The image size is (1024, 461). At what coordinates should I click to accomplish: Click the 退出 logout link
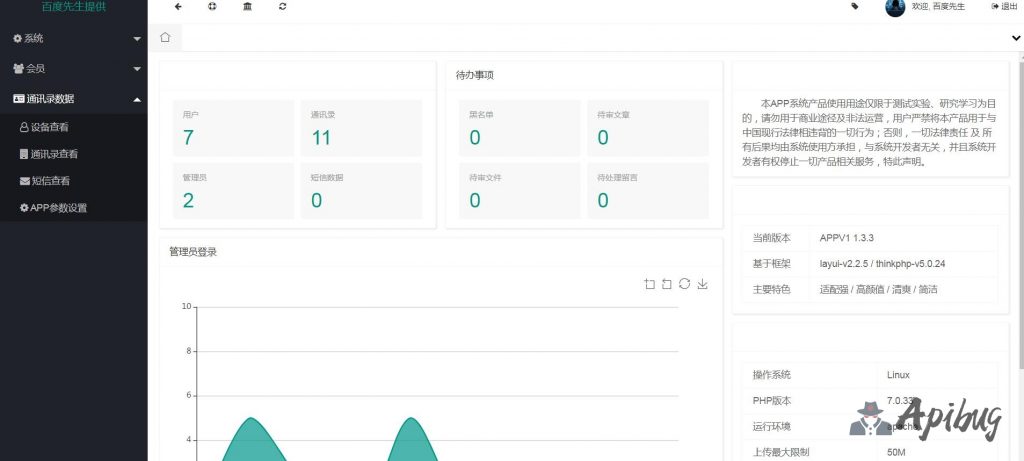pos(1004,6)
